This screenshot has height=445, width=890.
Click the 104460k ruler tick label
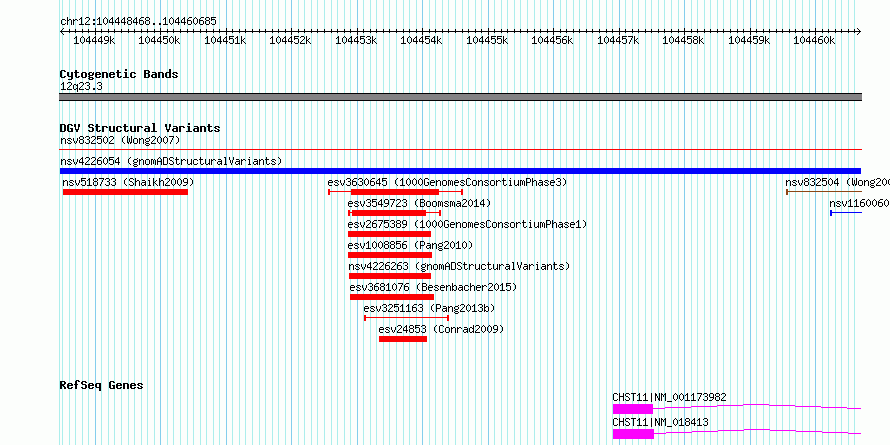815,40
